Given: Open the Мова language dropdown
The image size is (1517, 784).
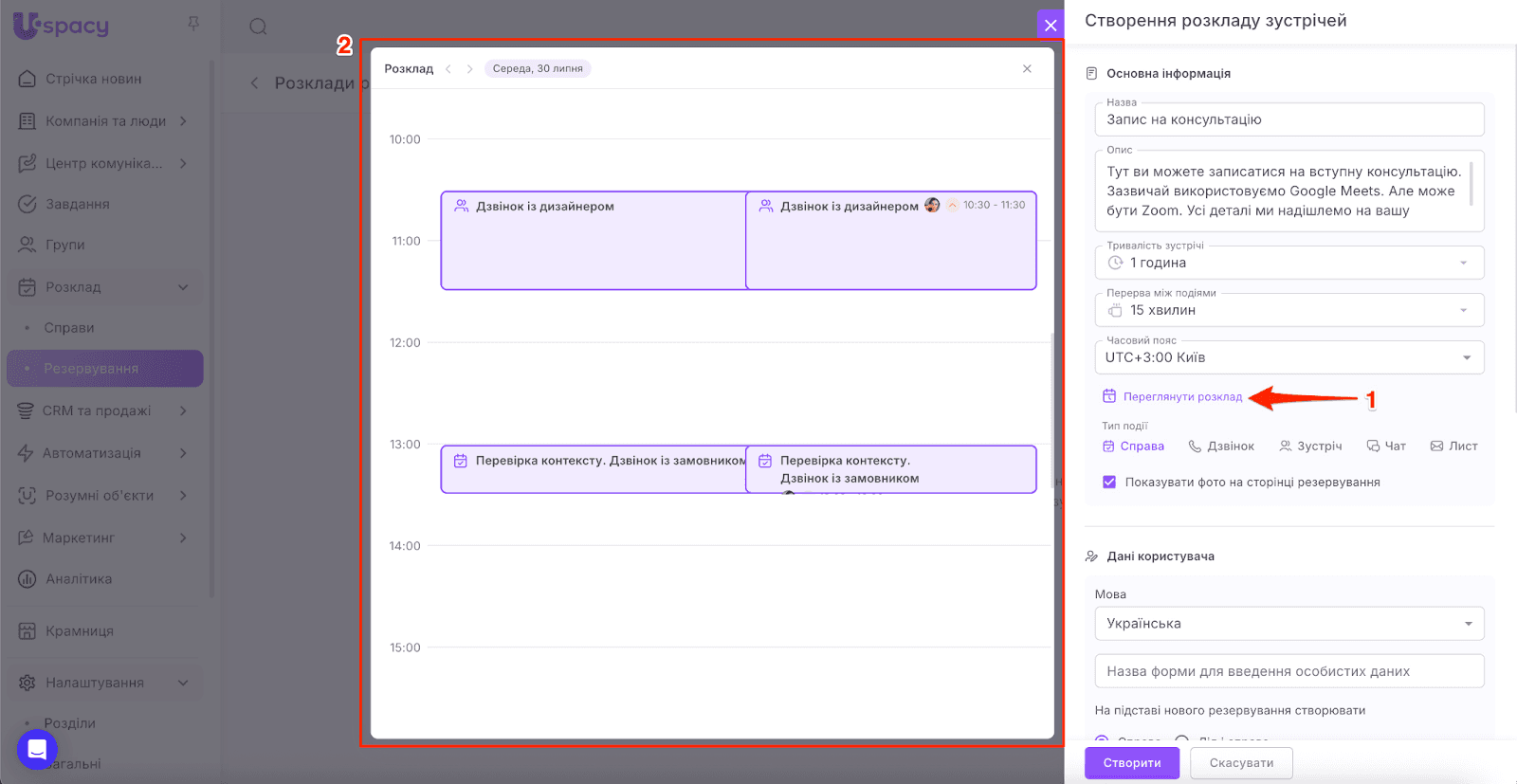Looking at the screenshot, I should pyautogui.click(x=1289, y=624).
